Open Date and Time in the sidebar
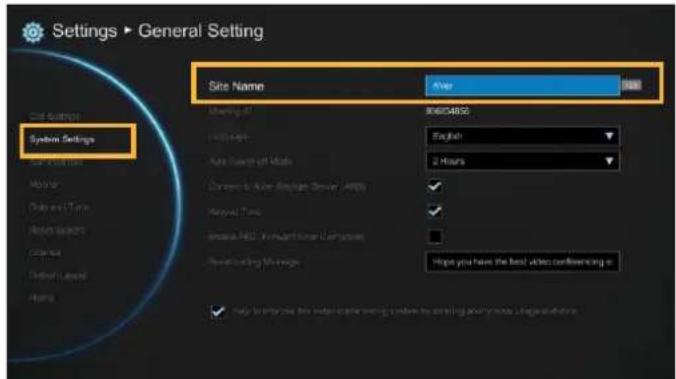The image size is (676, 379). click(x=59, y=207)
